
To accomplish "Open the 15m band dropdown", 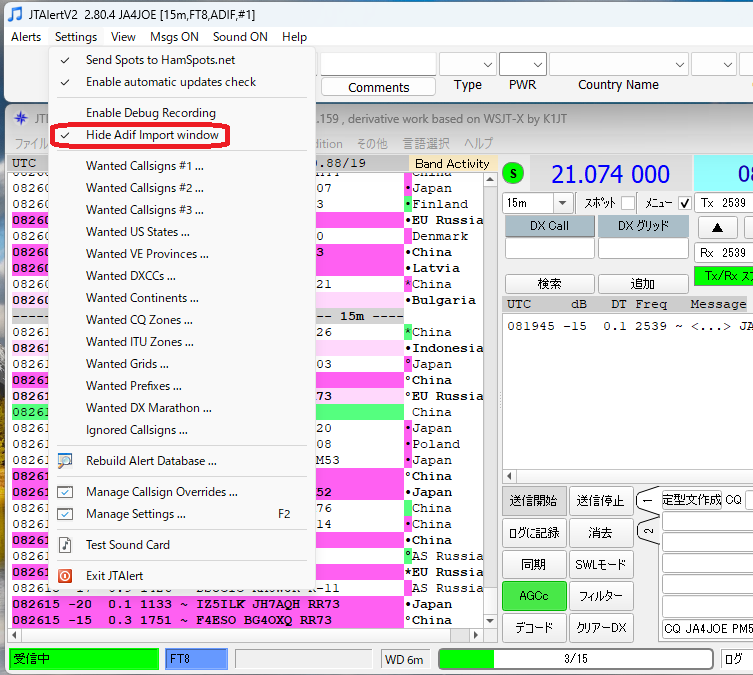I will pos(562,203).
